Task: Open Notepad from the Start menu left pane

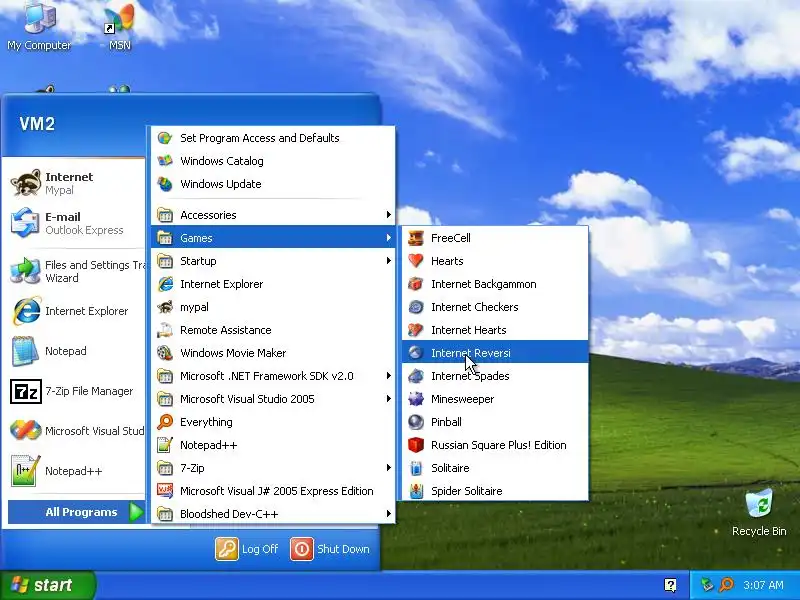Action: pyautogui.click(x=74, y=351)
